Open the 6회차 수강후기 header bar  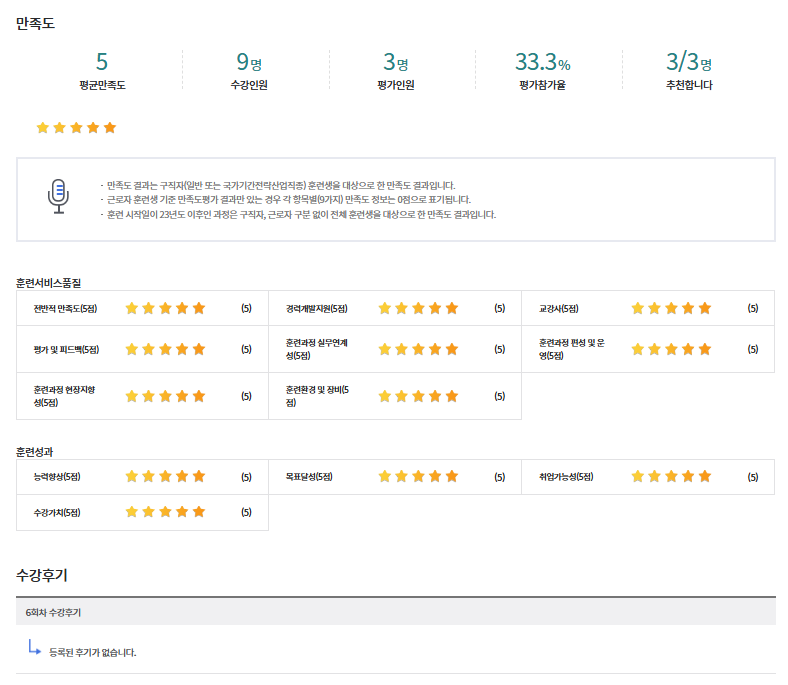tap(395, 612)
